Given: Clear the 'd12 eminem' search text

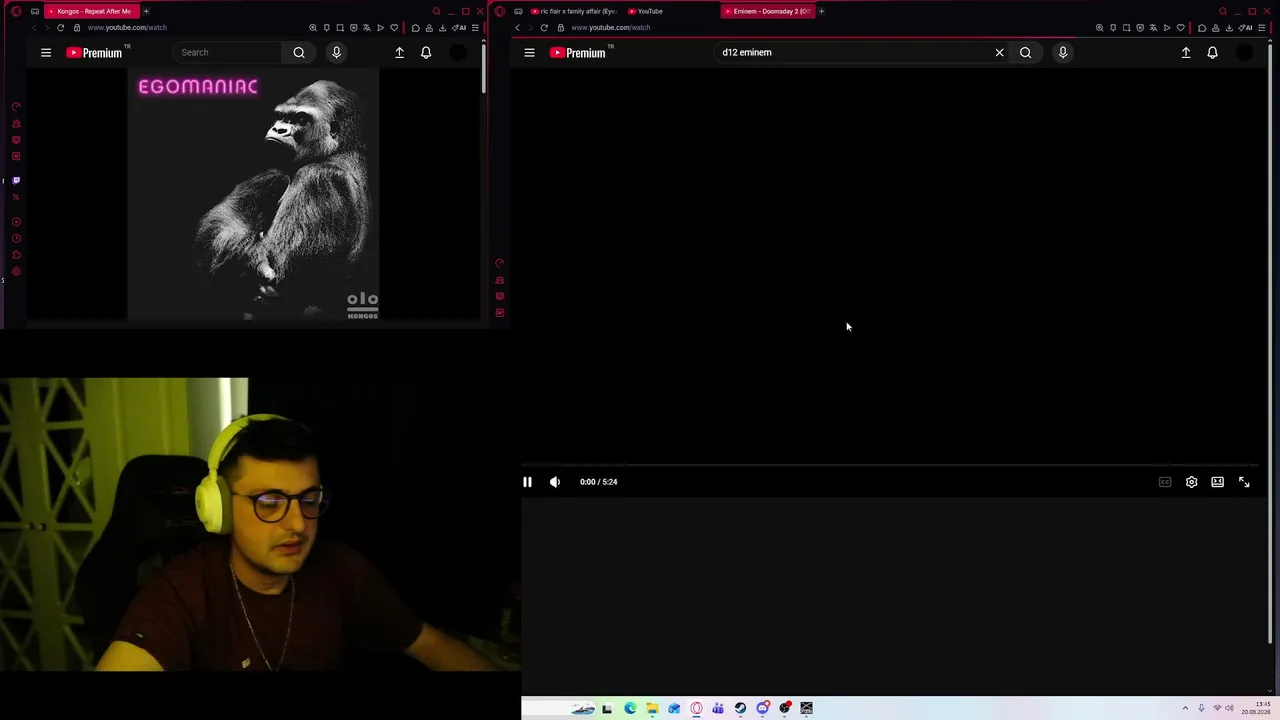Looking at the screenshot, I should click(x=999, y=52).
